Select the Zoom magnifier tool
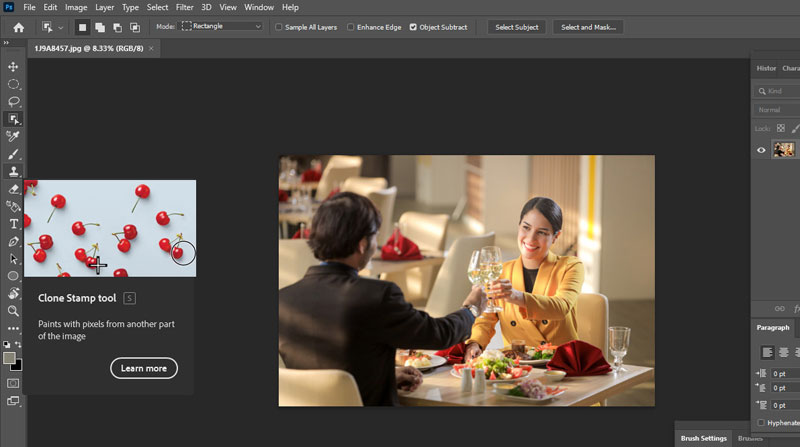 tap(14, 311)
